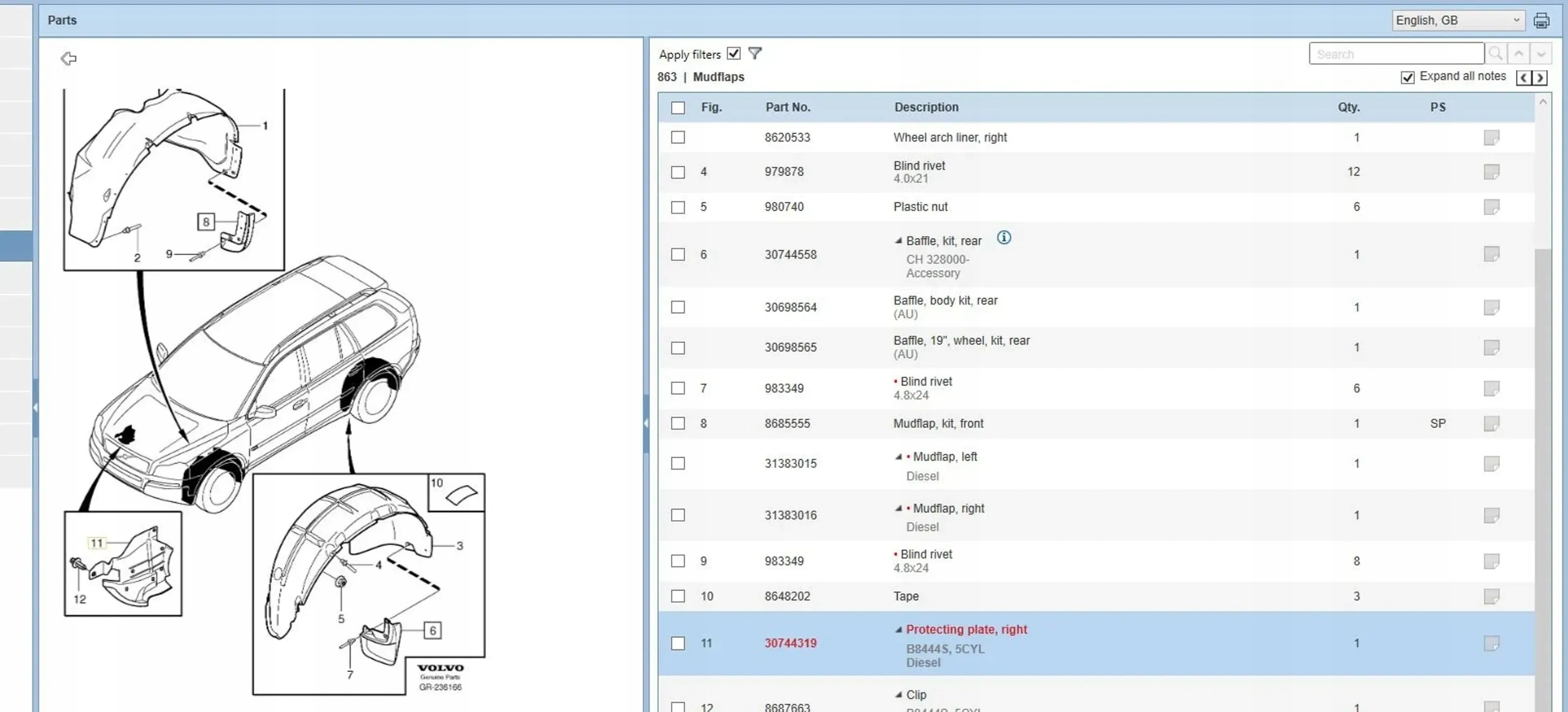Toggle the Apply filters checkbox

point(734,54)
